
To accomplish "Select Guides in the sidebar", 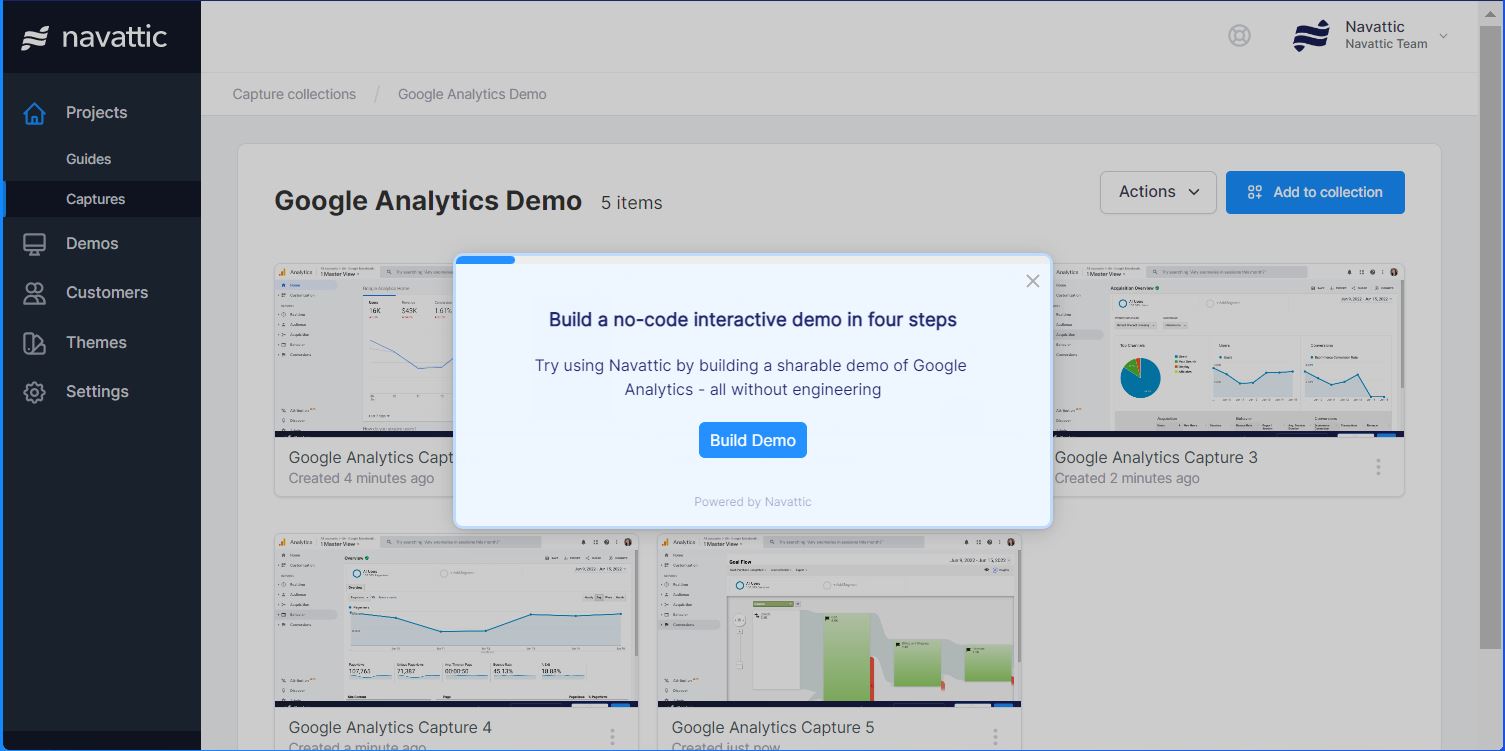I will (89, 158).
